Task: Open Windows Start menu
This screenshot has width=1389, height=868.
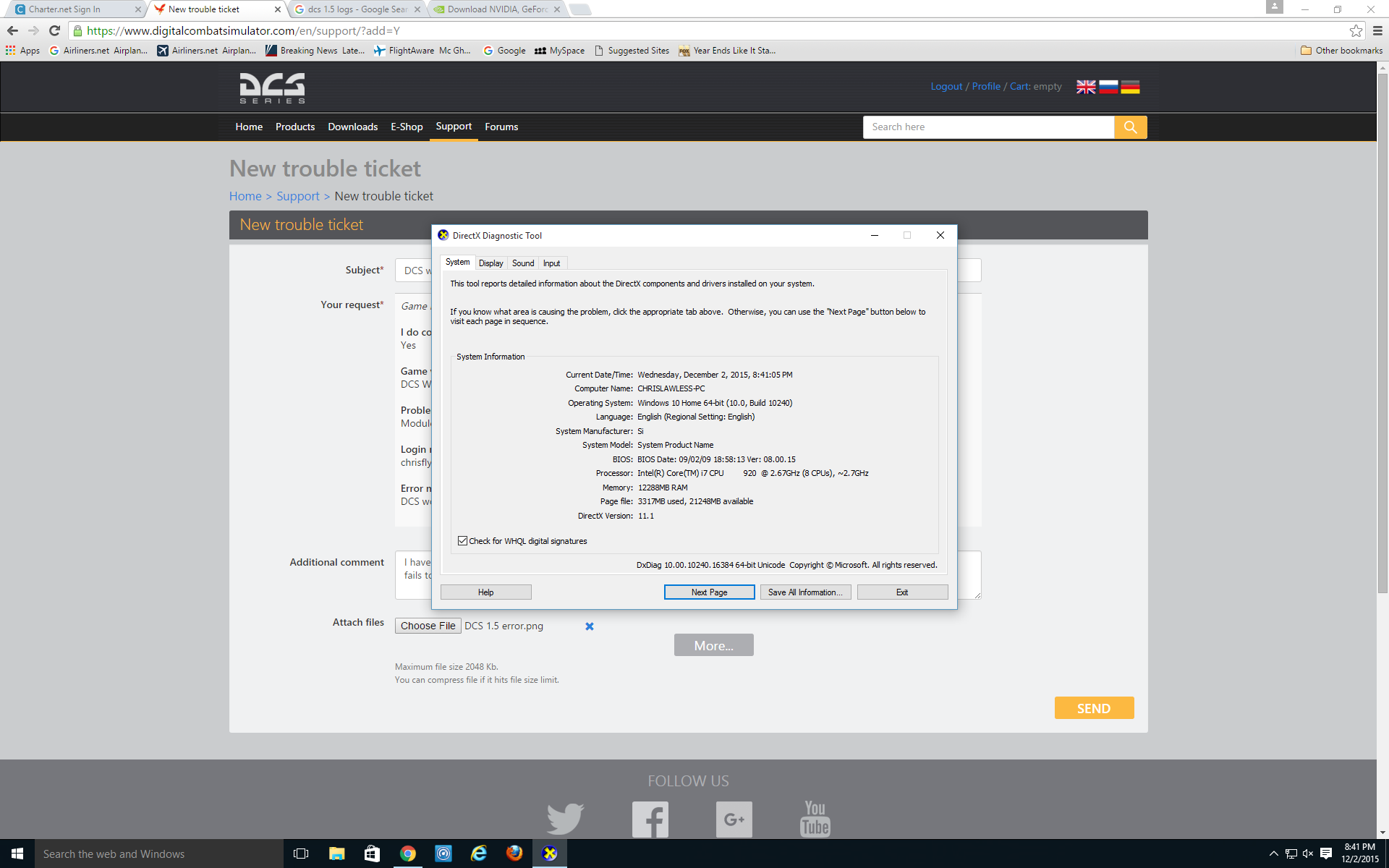Action: coord(17,854)
